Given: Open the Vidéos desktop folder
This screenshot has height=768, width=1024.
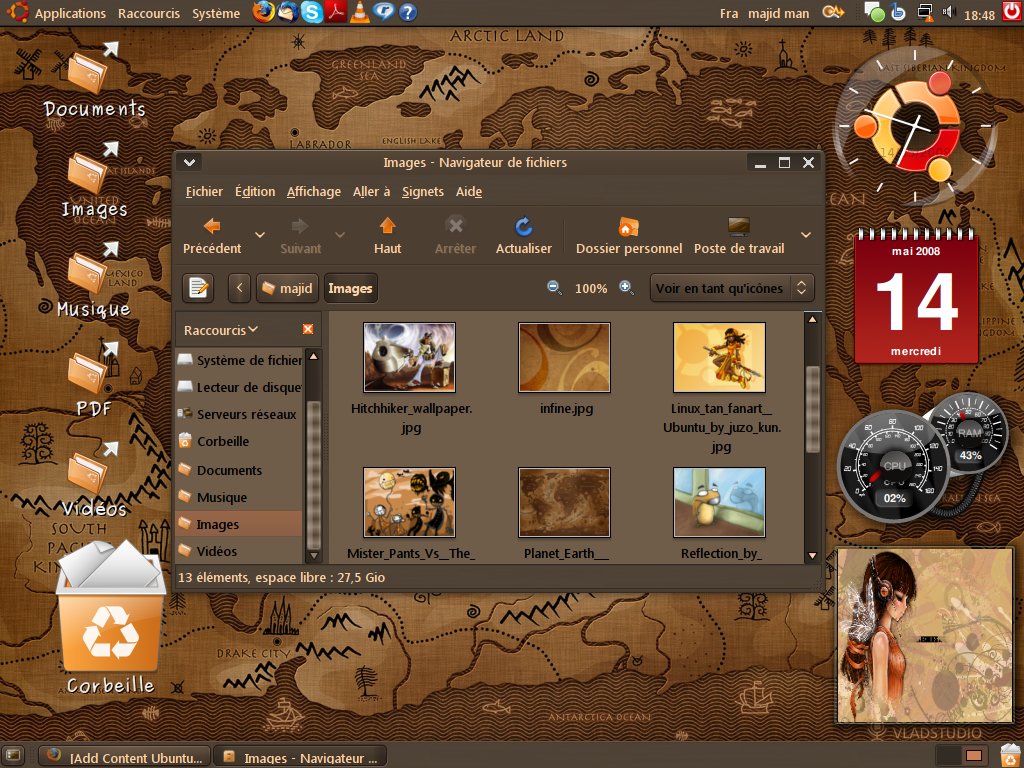Looking at the screenshot, I should (93, 480).
